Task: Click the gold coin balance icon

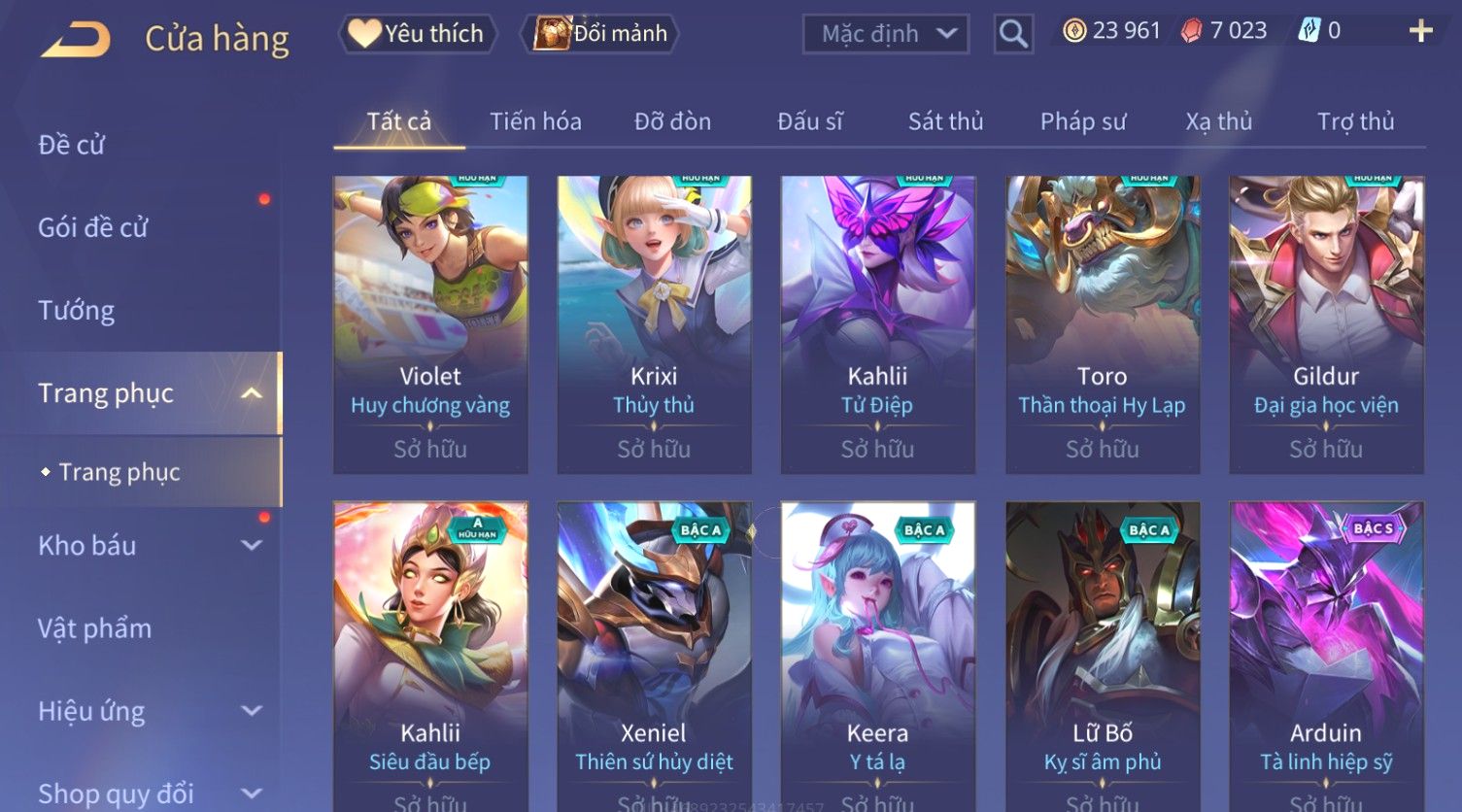Action: click(x=1074, y=31)
